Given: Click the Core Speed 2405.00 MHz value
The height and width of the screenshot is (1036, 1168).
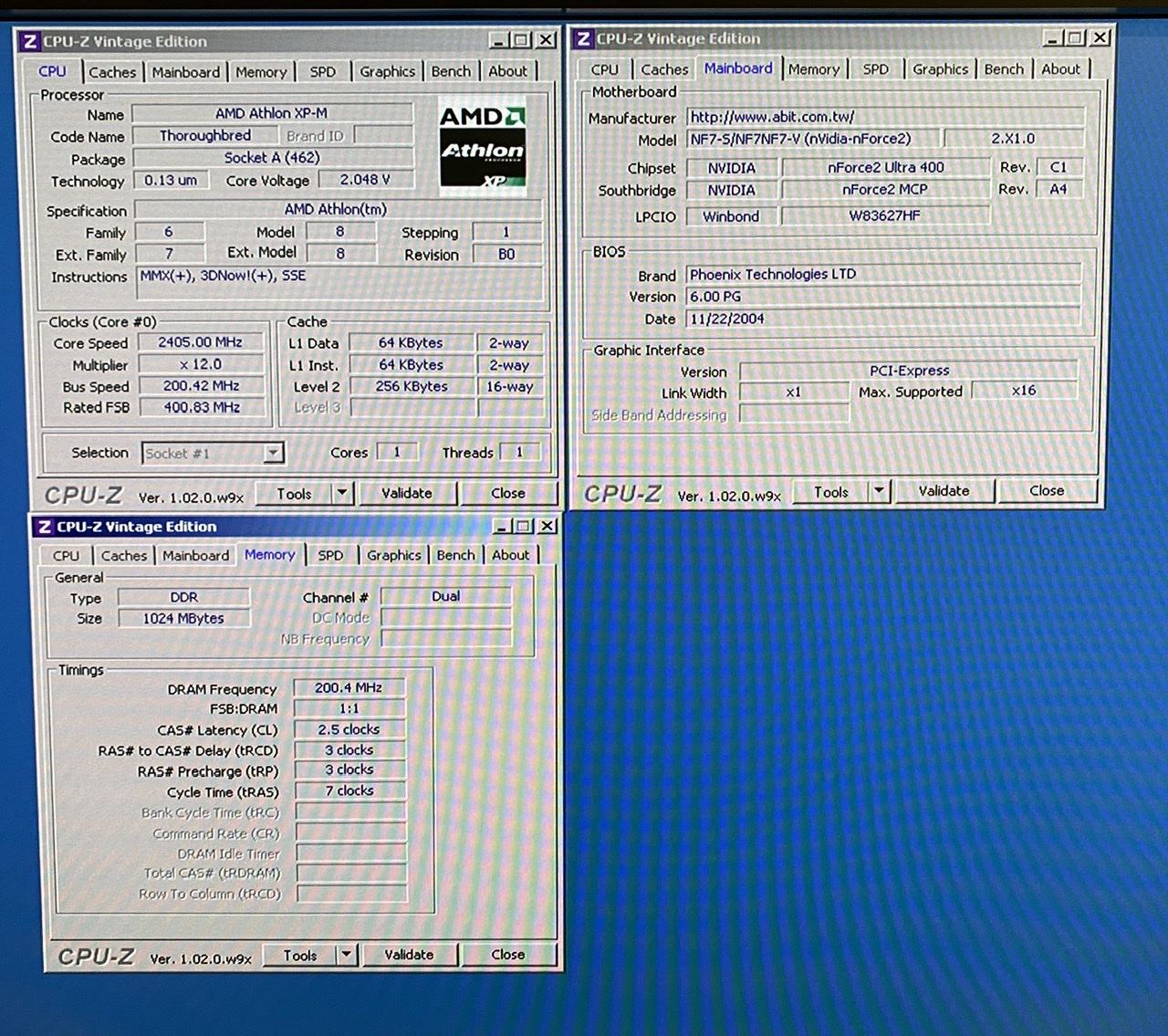Looking at the screenshot, I should [x=200, y=342].
